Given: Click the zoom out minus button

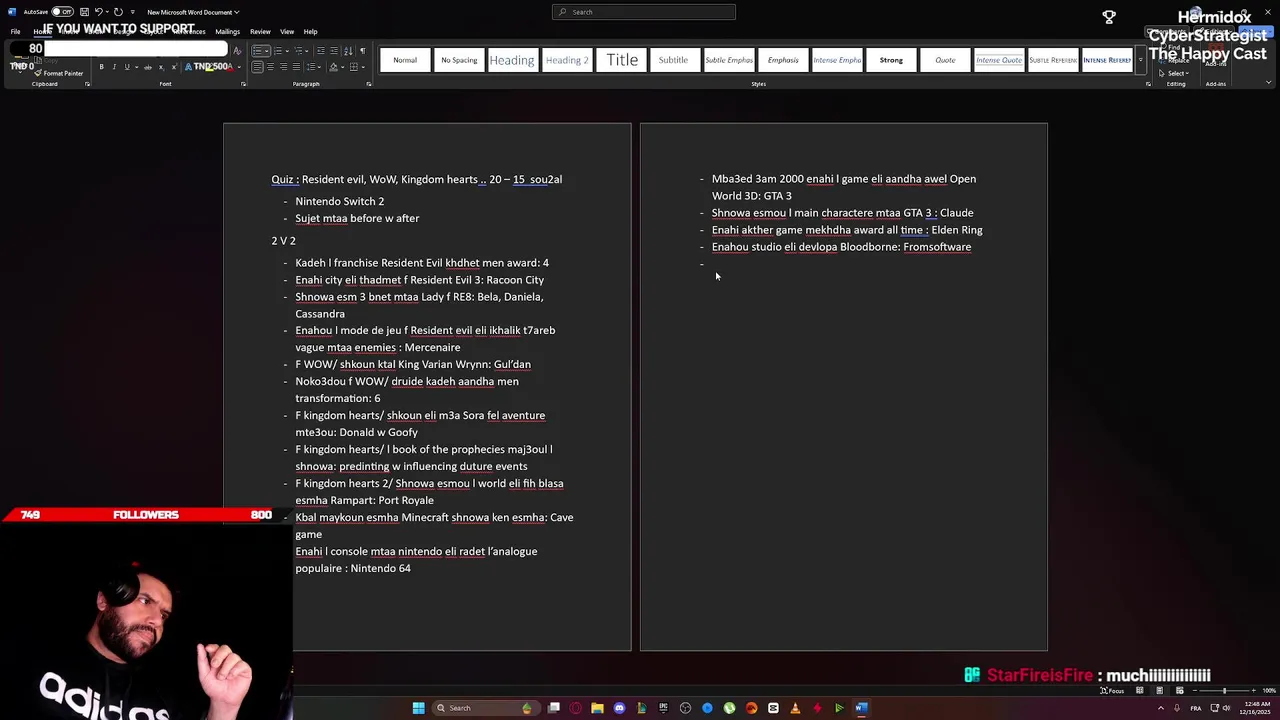Looking at the screenshot, I should click(x=1195, y=691).
